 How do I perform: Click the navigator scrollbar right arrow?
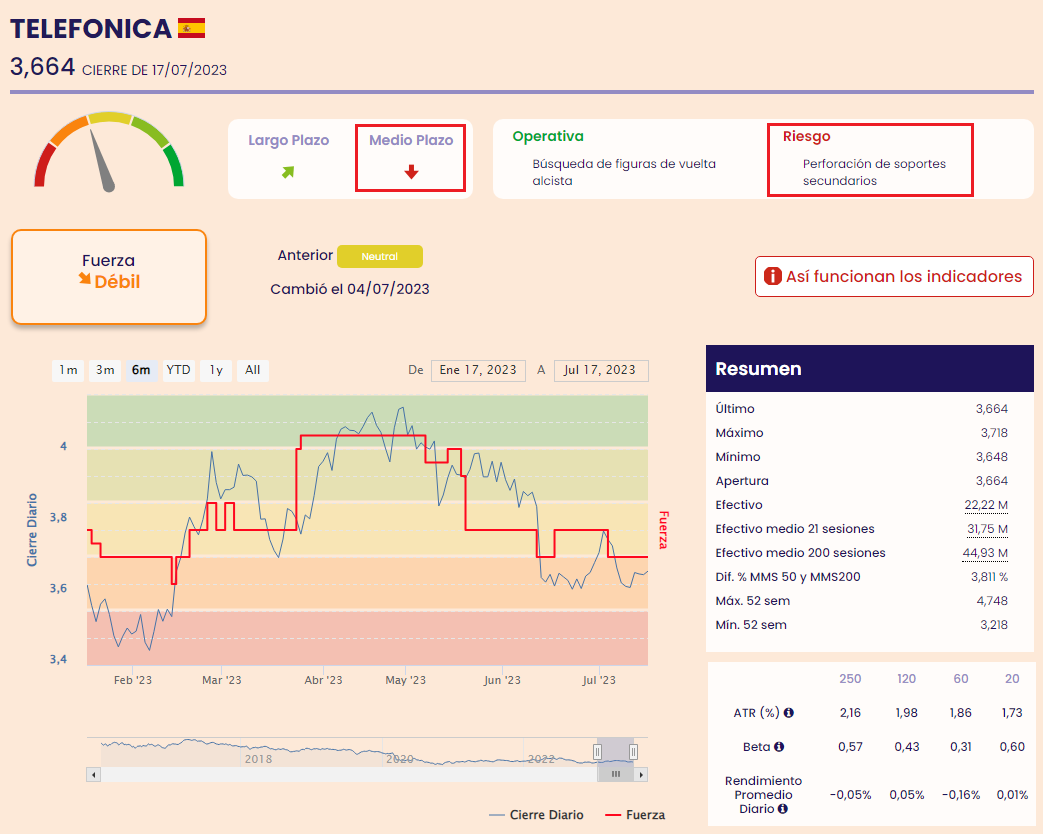click(641, 774)
